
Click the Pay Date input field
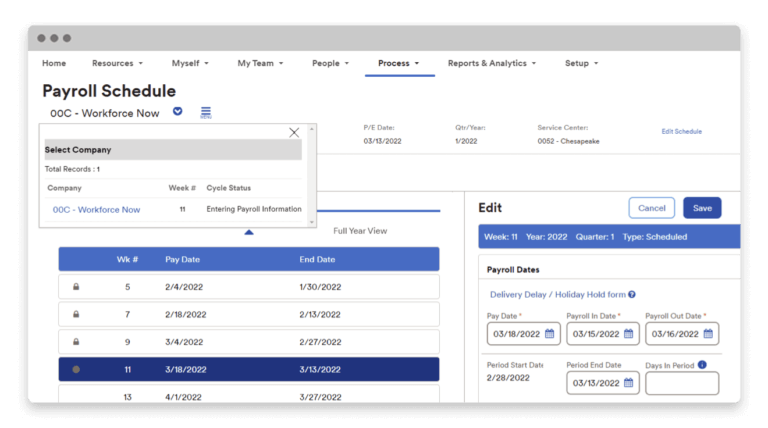tap(524, 334)
